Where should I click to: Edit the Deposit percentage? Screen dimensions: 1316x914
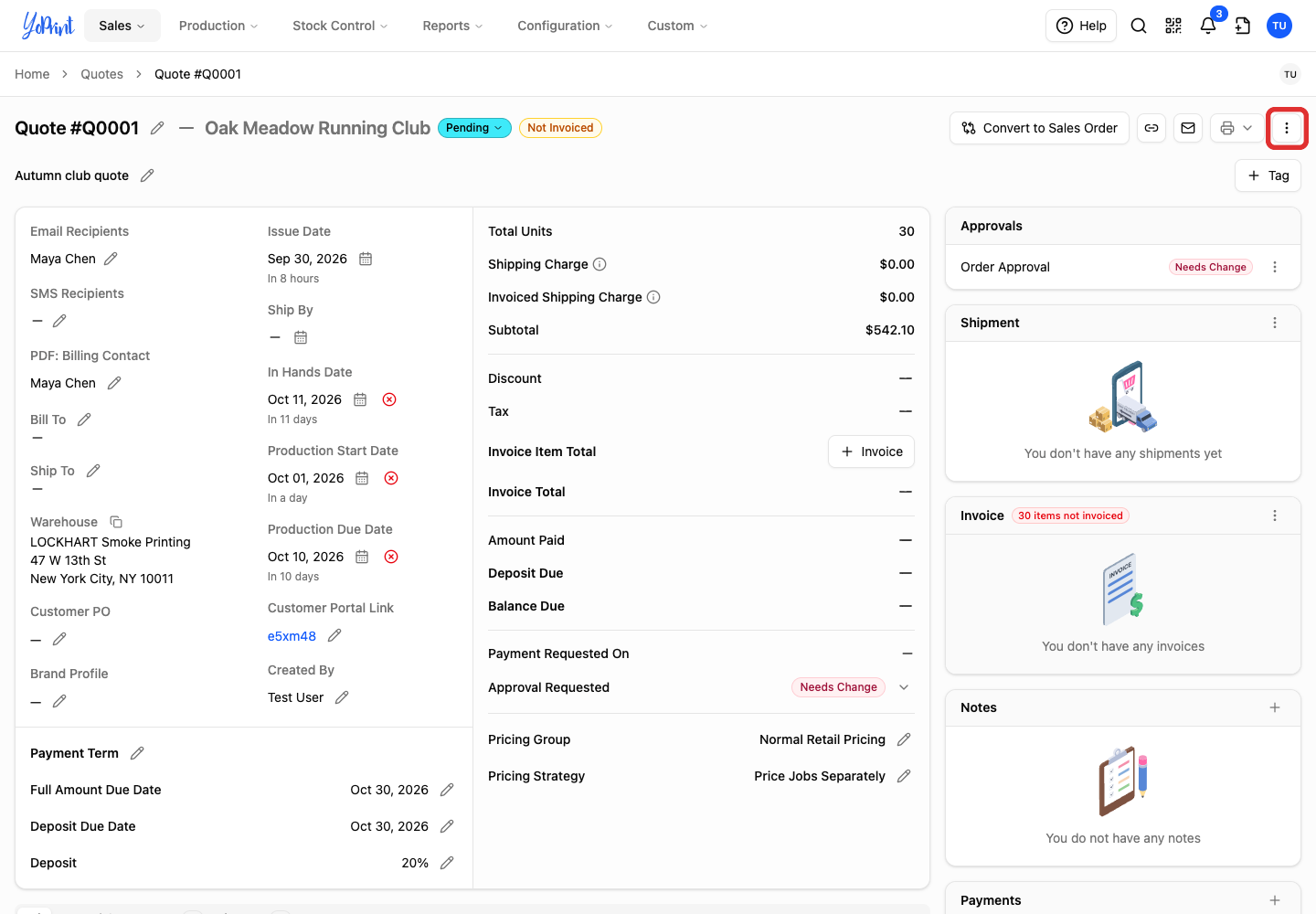[x=447, y=863]
